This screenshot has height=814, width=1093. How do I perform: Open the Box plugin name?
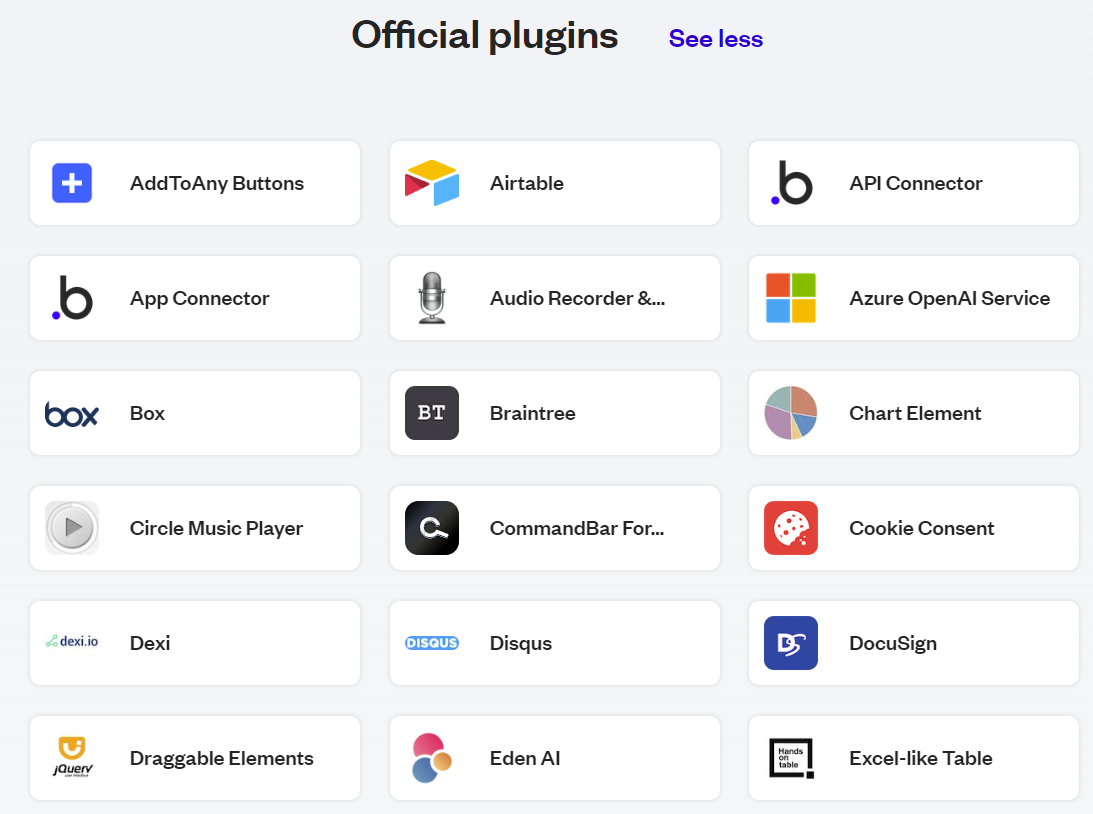pos(147,413)
